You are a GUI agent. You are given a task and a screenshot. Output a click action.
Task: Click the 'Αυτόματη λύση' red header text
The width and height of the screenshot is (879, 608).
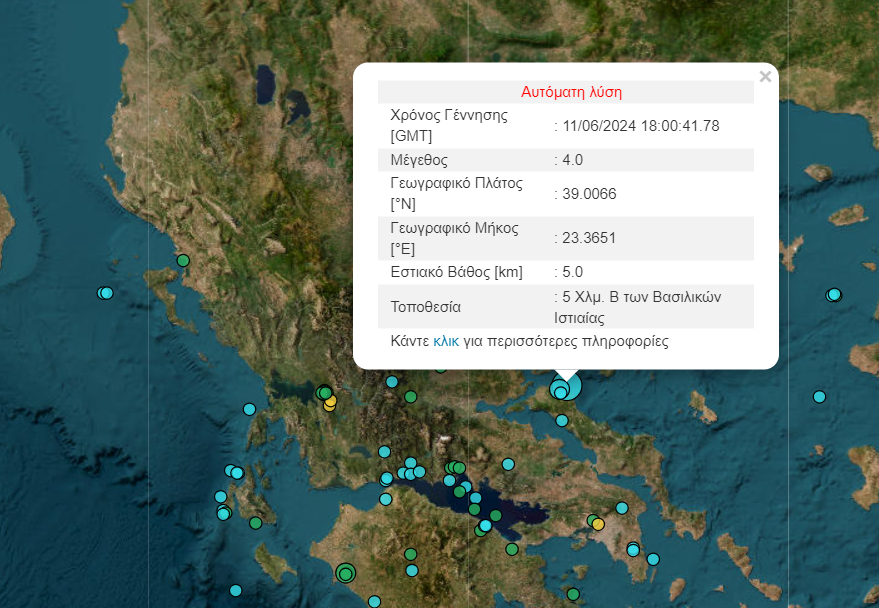571,92
